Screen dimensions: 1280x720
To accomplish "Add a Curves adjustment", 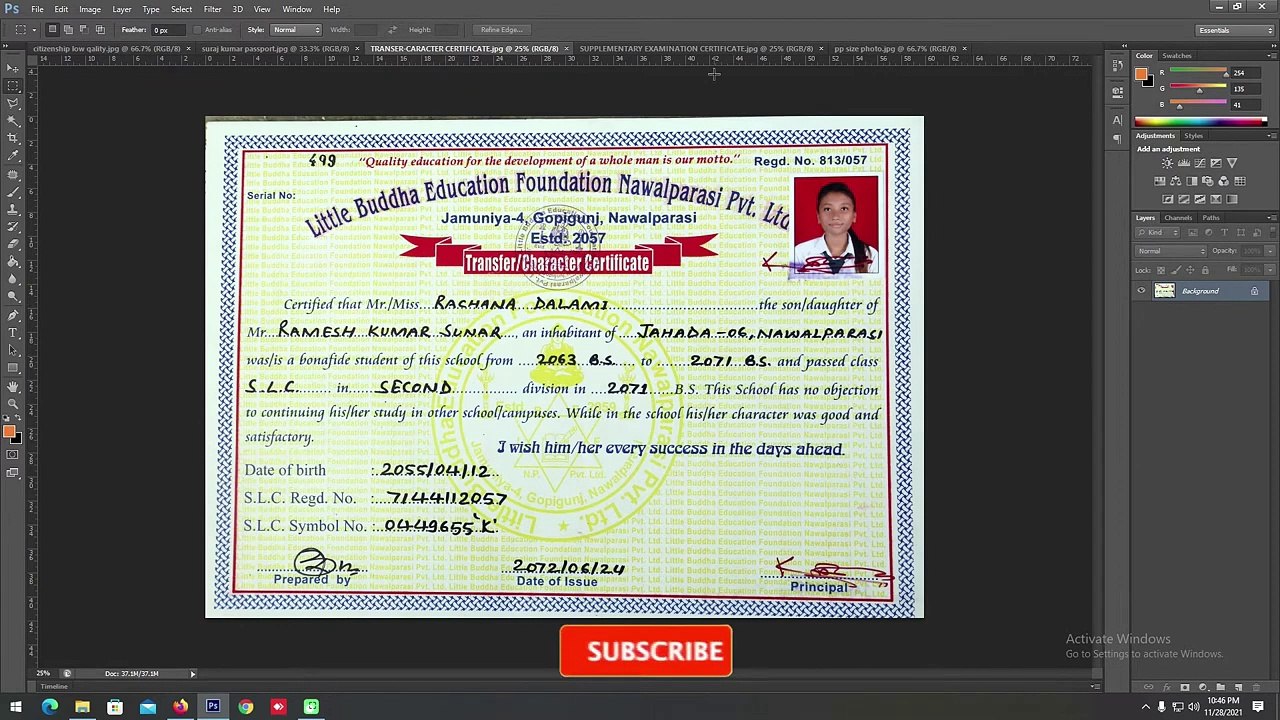I will pos(1200,163).
